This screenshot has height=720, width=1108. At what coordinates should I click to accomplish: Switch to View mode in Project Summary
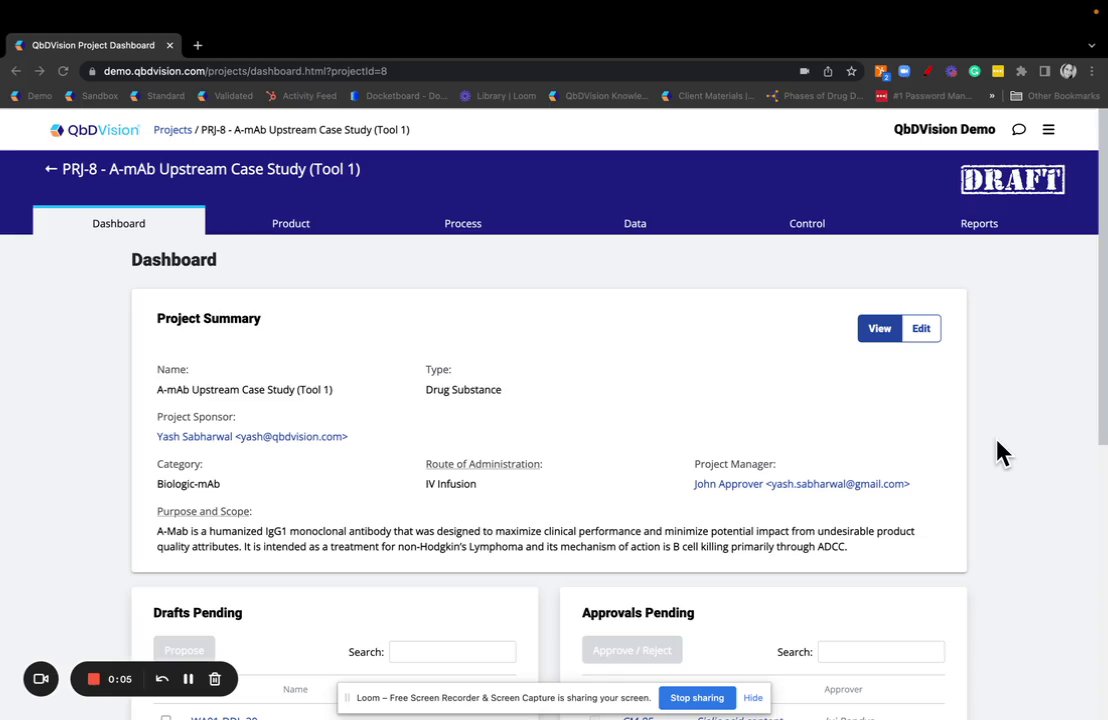coord(880,329)
